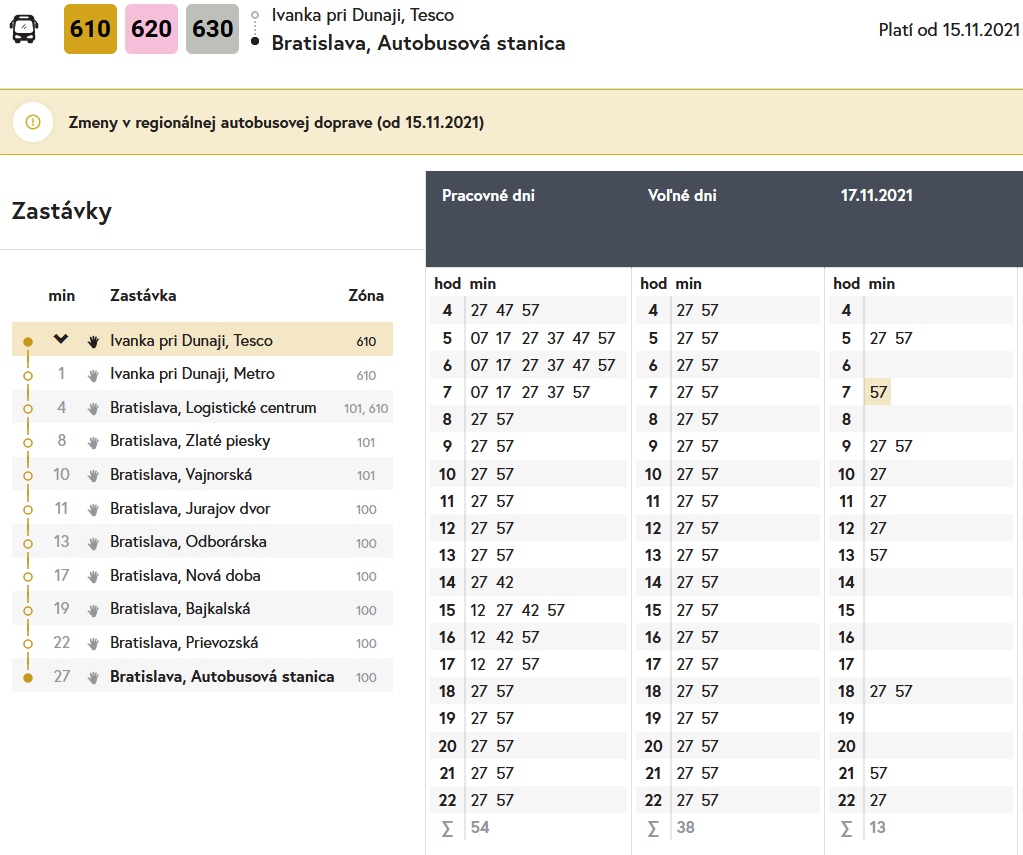Expand the chevron next to Ivanka pri Dunaji, Tesco
Viewport: 1023px width, 855px height.
tap(61, 340)
